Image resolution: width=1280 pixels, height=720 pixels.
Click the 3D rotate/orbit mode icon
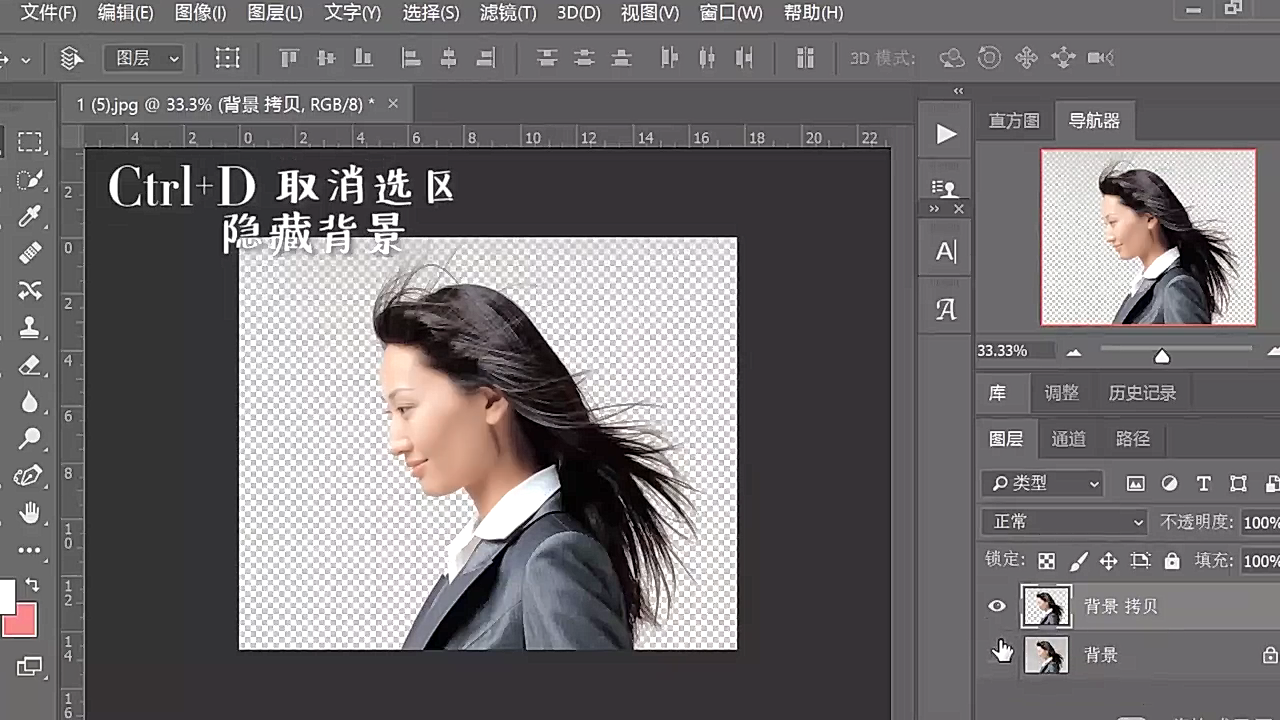point(952,58)
